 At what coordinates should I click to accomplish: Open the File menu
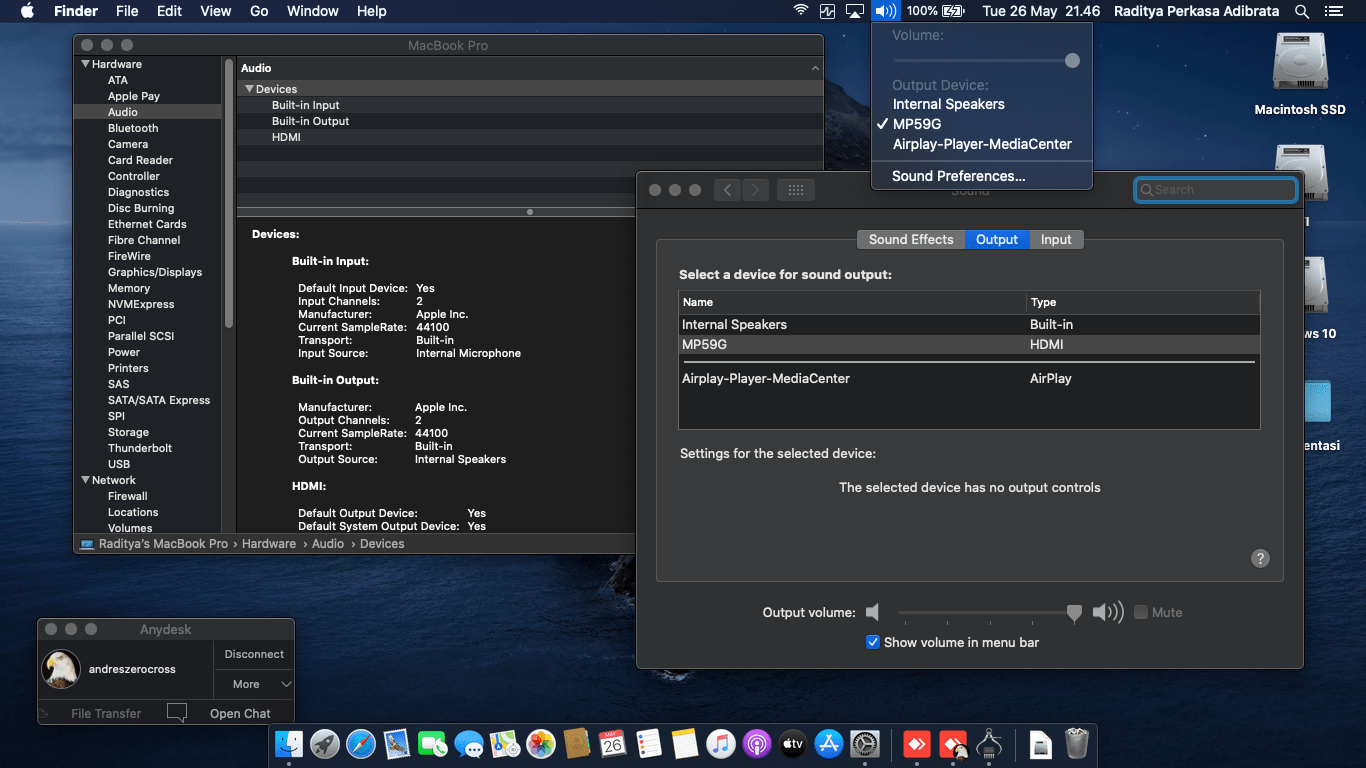click(x=127, y=11)
